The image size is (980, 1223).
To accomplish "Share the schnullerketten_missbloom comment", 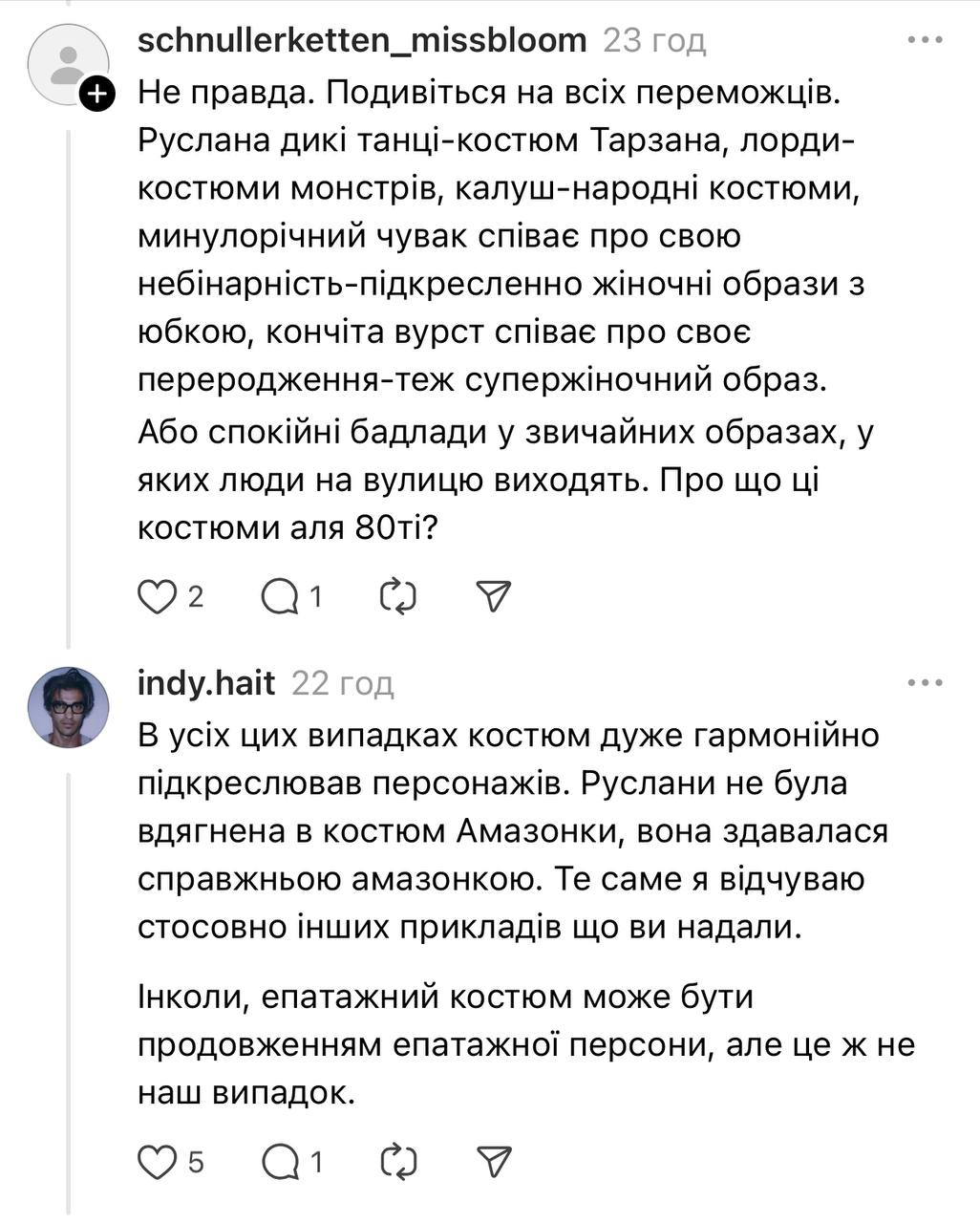I will tap(494, 597).
